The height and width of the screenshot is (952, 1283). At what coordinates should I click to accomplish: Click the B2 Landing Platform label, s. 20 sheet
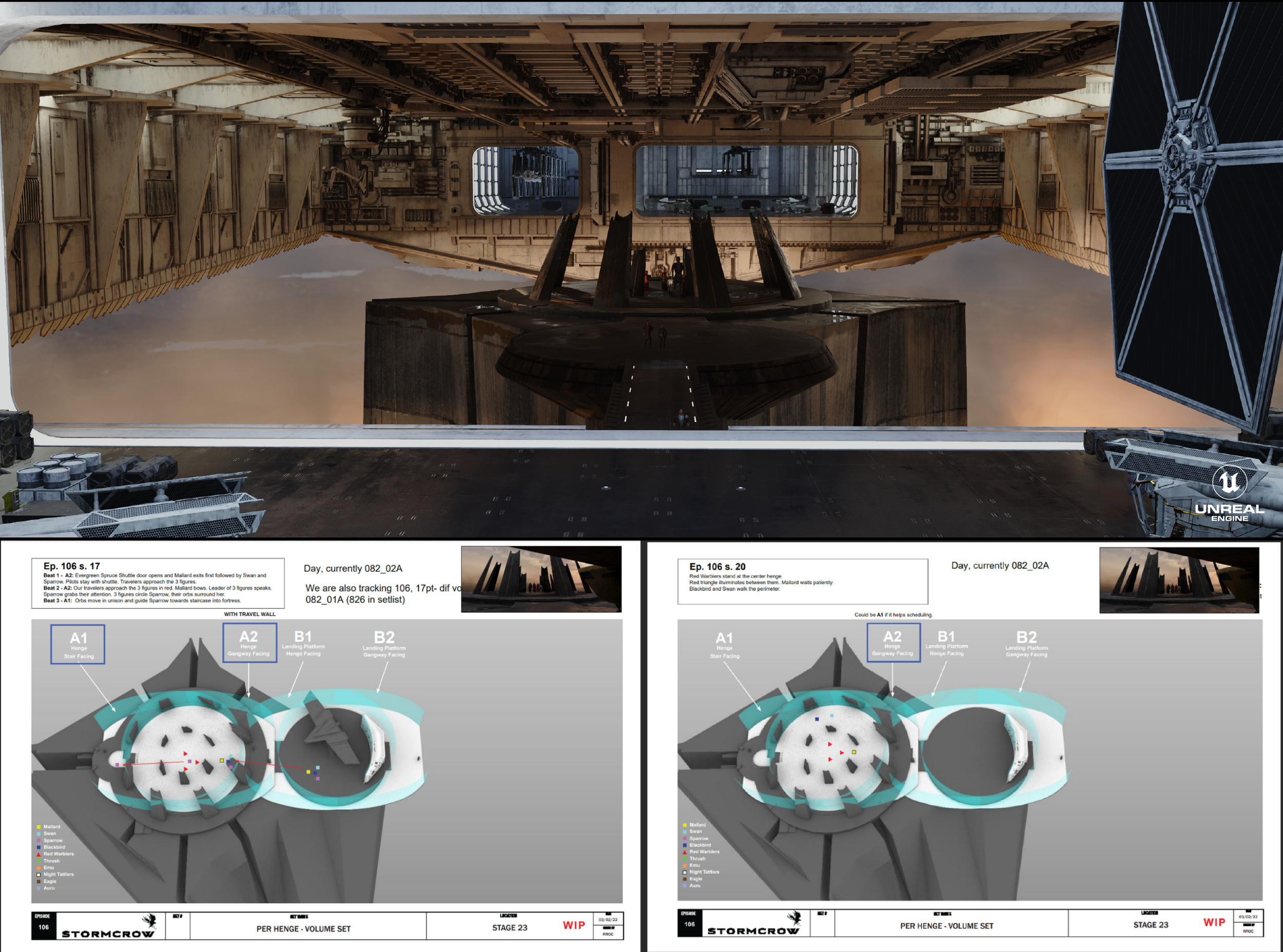pos(1026,644)
